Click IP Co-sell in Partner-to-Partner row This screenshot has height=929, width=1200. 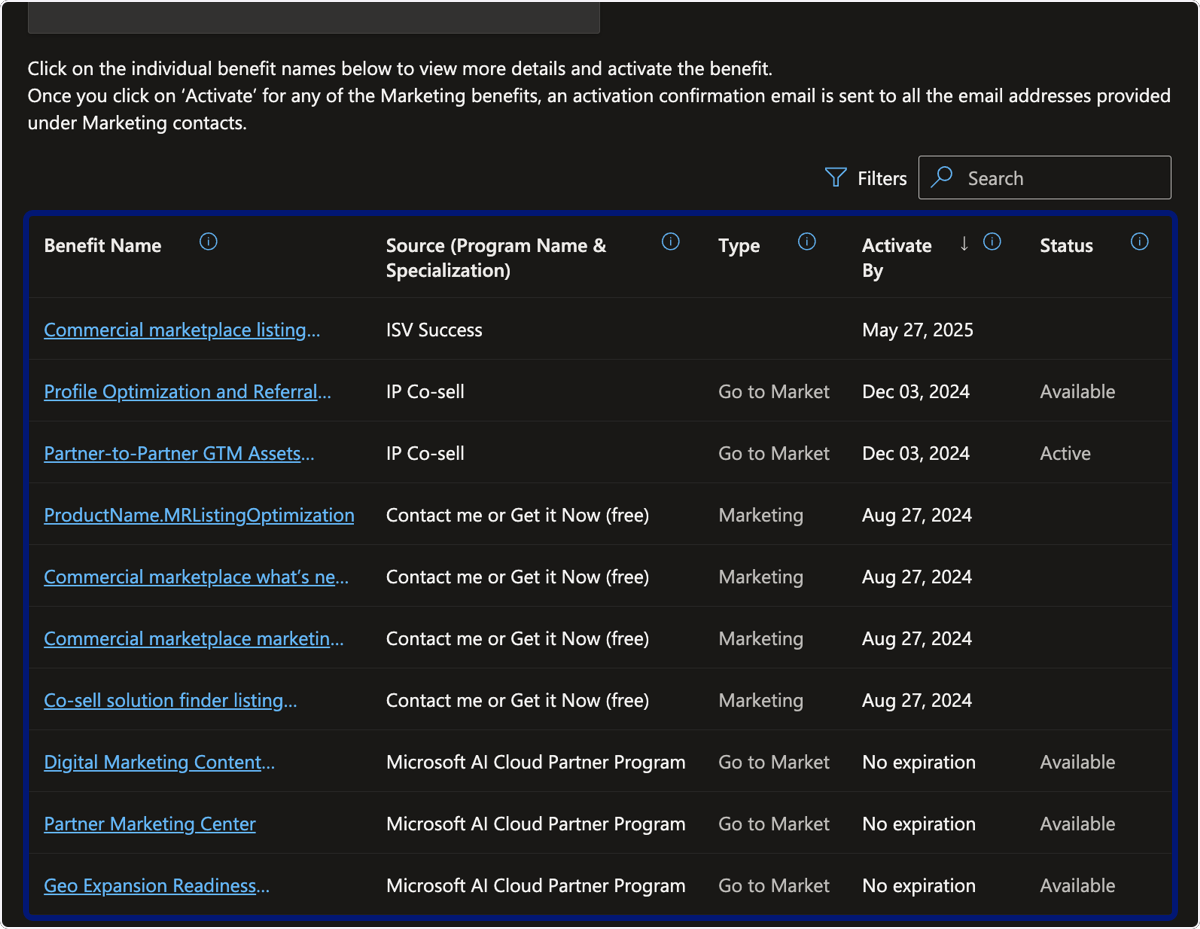point(425,454)
